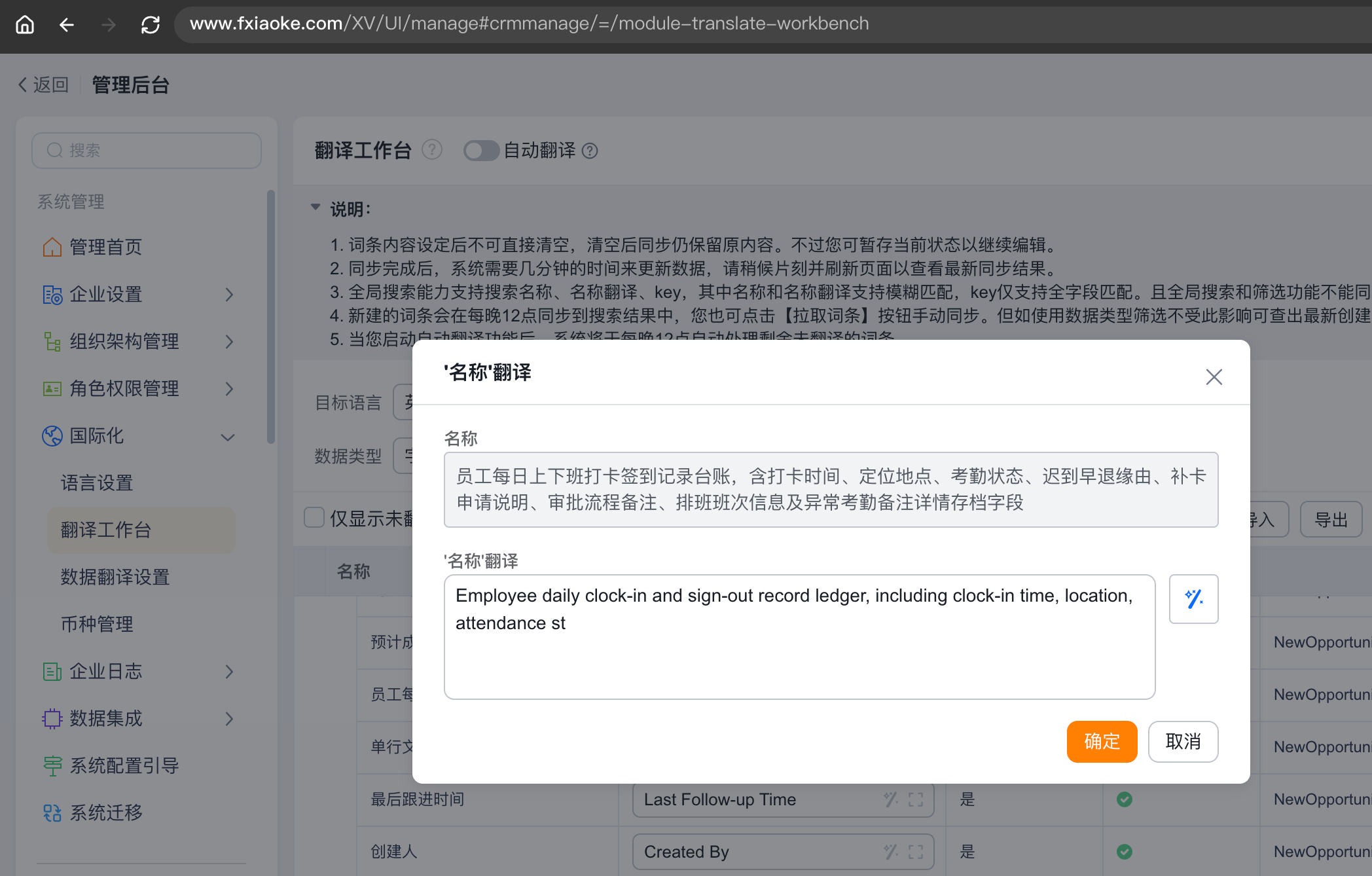Click the '名称'翻译 translation textarea
The width and height of the screenshot is (1372, 876).
click(800, 637)
